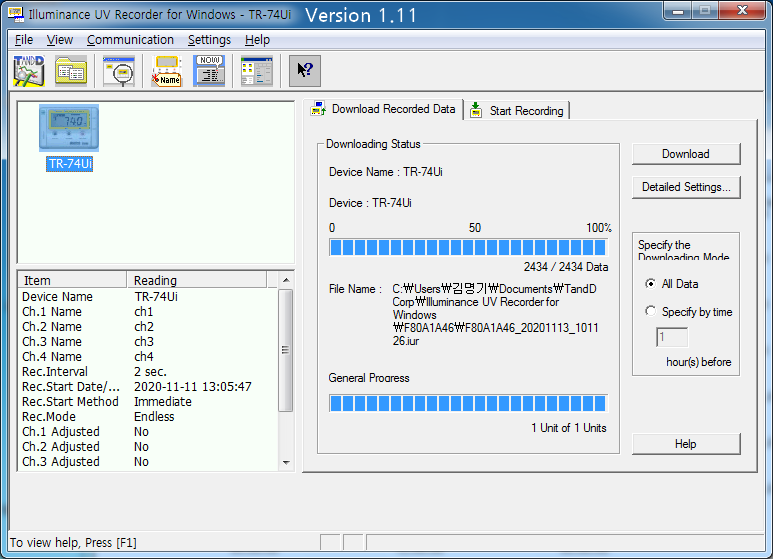
Task: Click the hours before input field
Action: 672,338
